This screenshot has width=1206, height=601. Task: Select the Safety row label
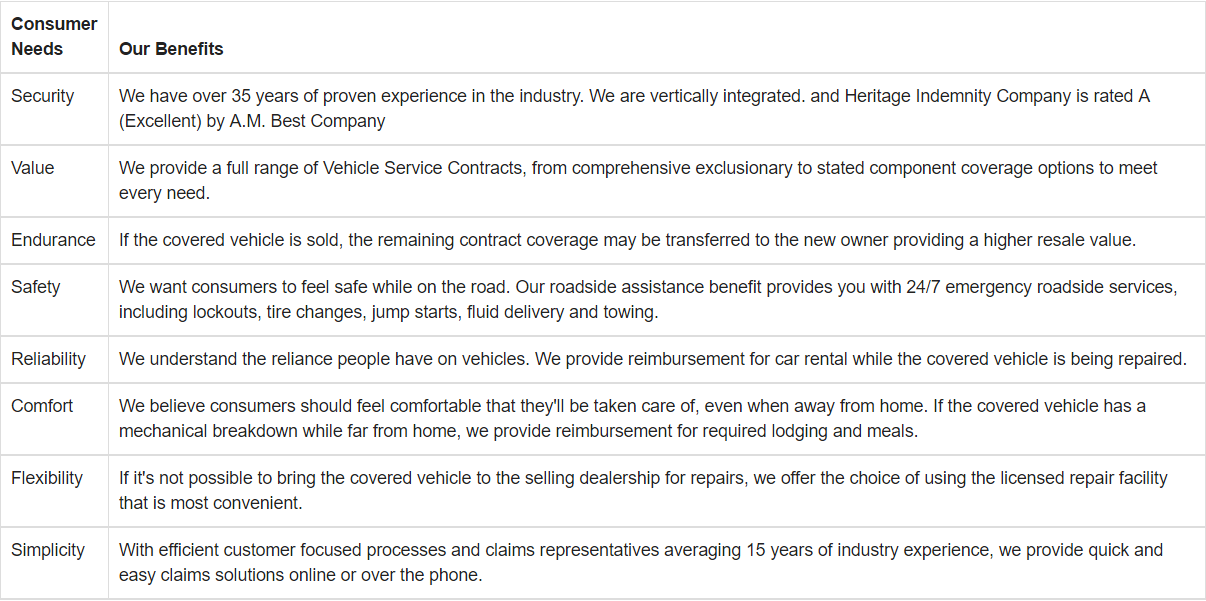35,287
